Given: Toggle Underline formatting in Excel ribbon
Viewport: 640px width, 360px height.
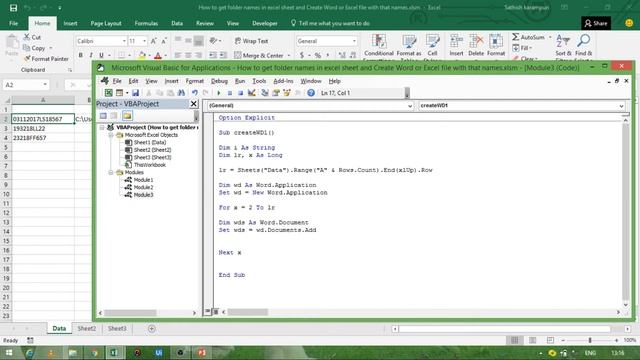Looking at the screenshot, I should coord(101,55).
